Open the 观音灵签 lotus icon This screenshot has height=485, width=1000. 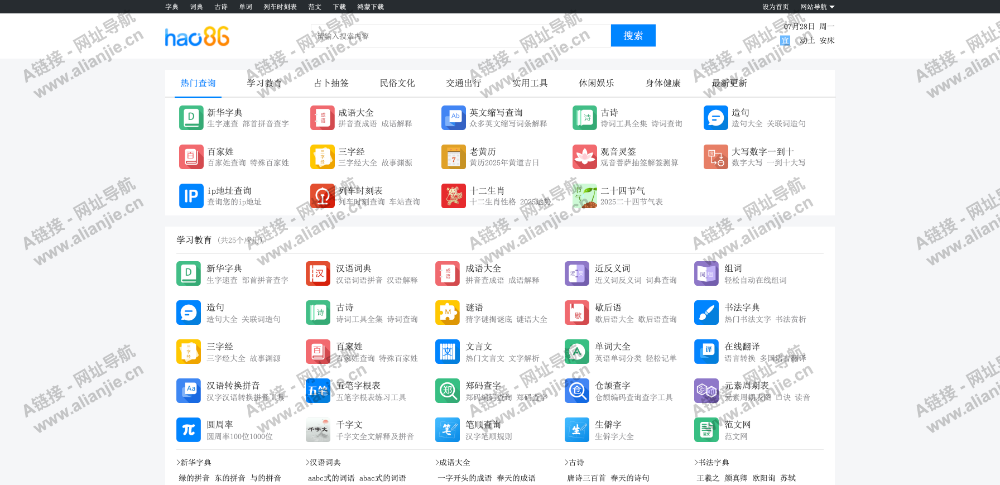[x=585, y=157]
